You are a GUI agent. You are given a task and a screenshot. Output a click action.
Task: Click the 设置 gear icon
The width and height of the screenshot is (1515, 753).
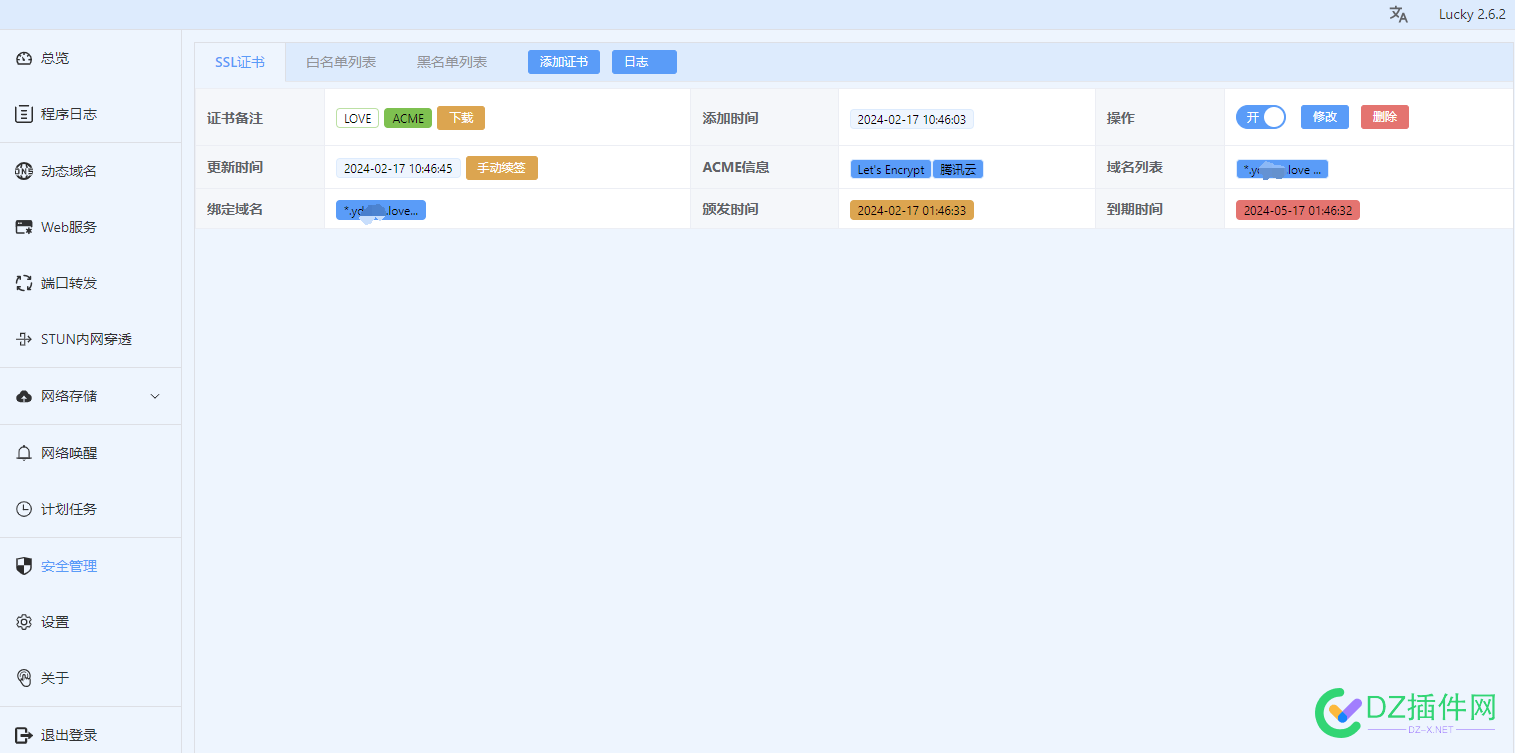[24, 622]
